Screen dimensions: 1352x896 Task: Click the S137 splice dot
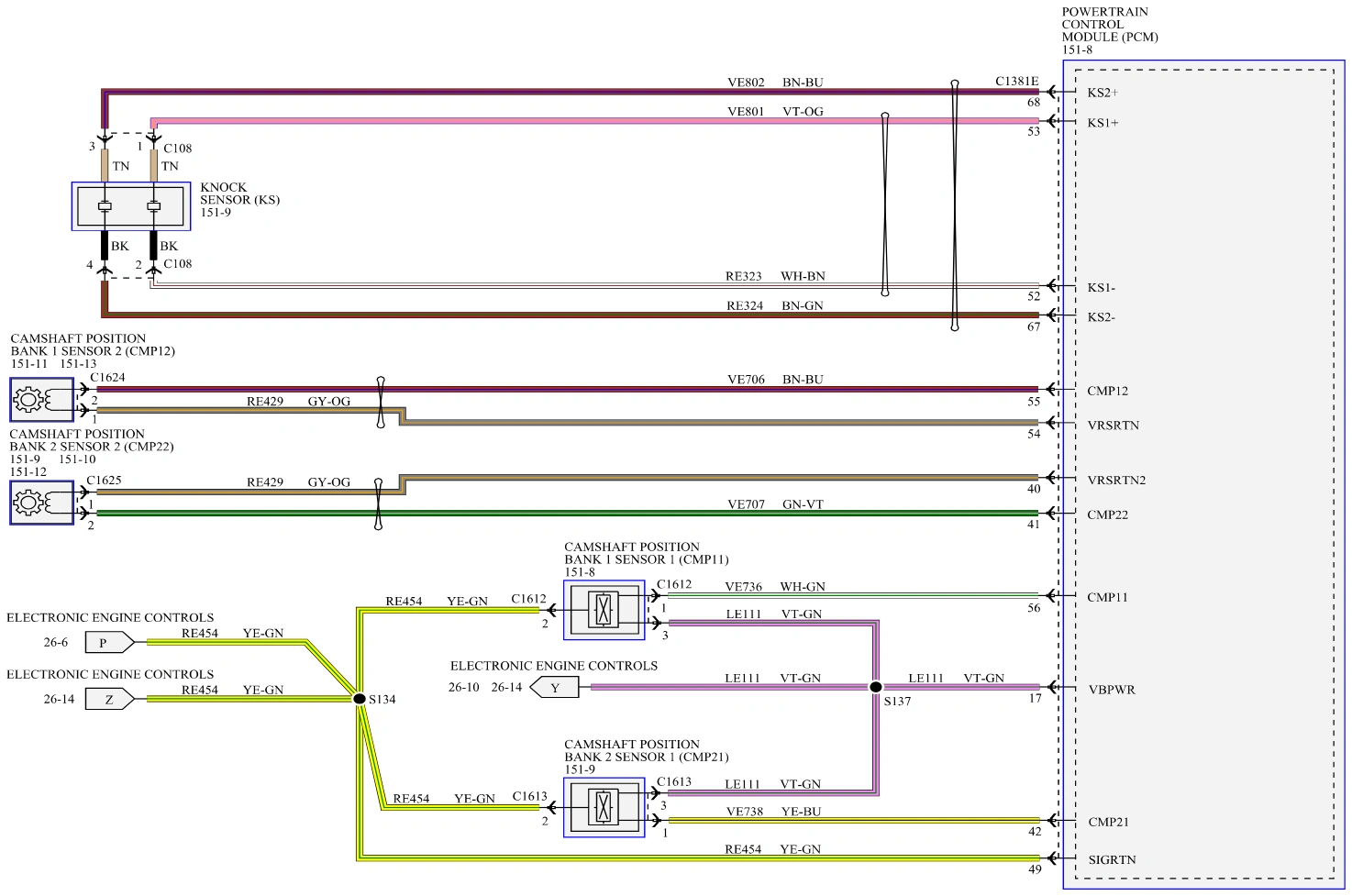coord(876,687)
